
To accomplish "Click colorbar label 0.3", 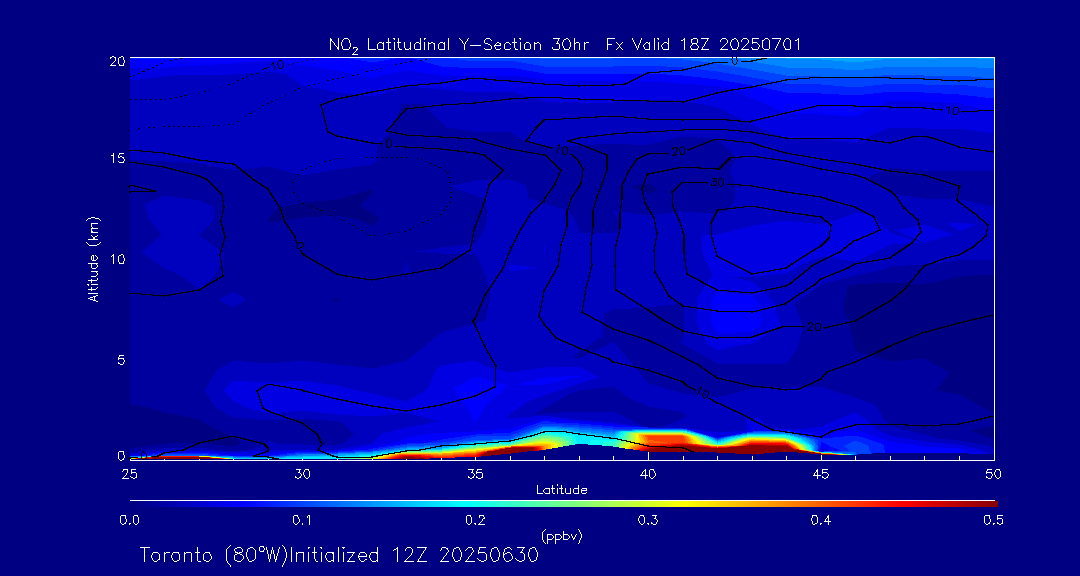I will tap(648, 521).
